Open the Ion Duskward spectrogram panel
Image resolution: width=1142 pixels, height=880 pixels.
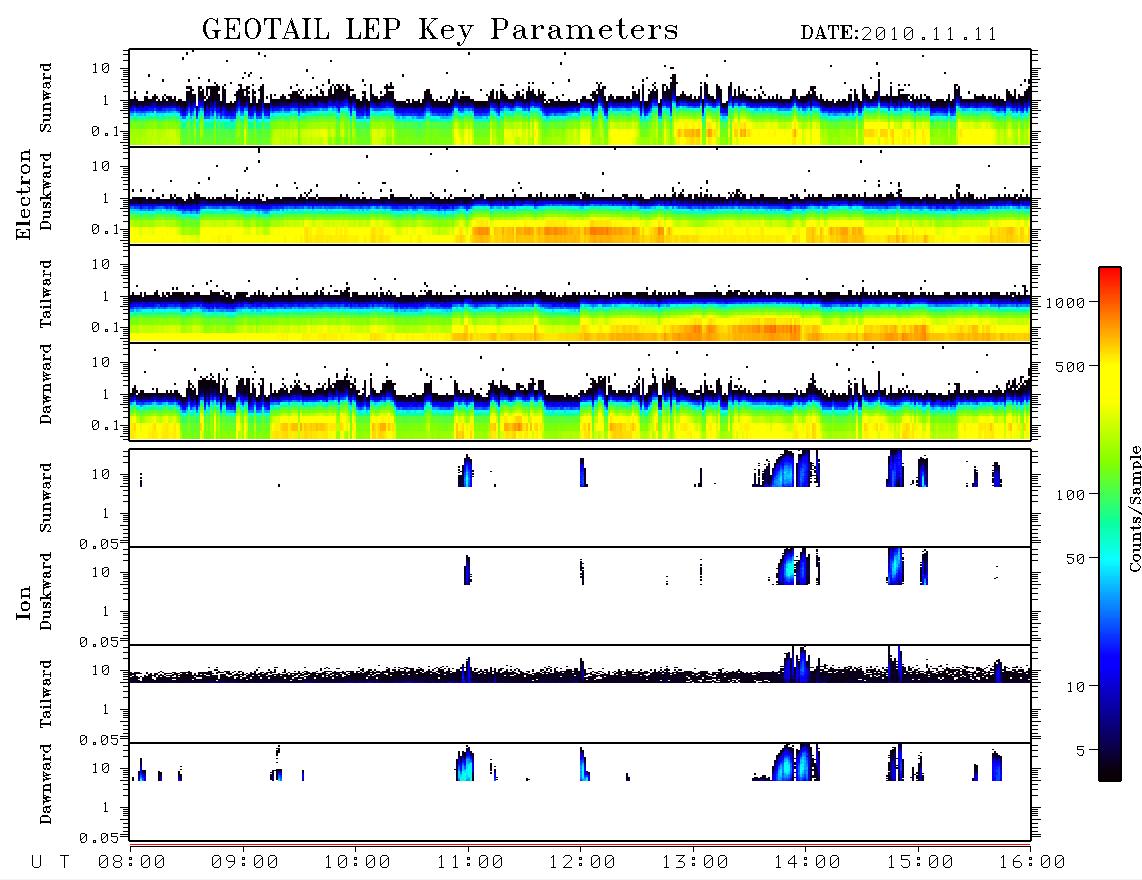coord(580,596)
